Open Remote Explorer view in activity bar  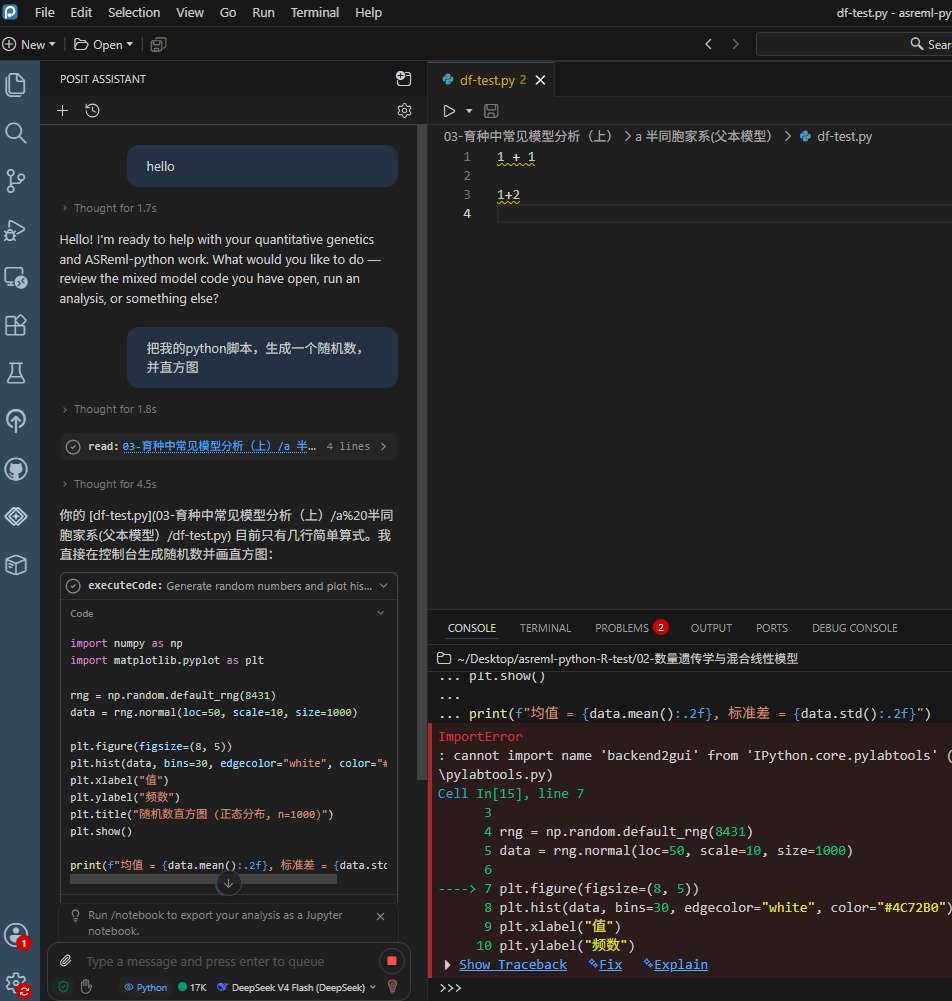16,278
